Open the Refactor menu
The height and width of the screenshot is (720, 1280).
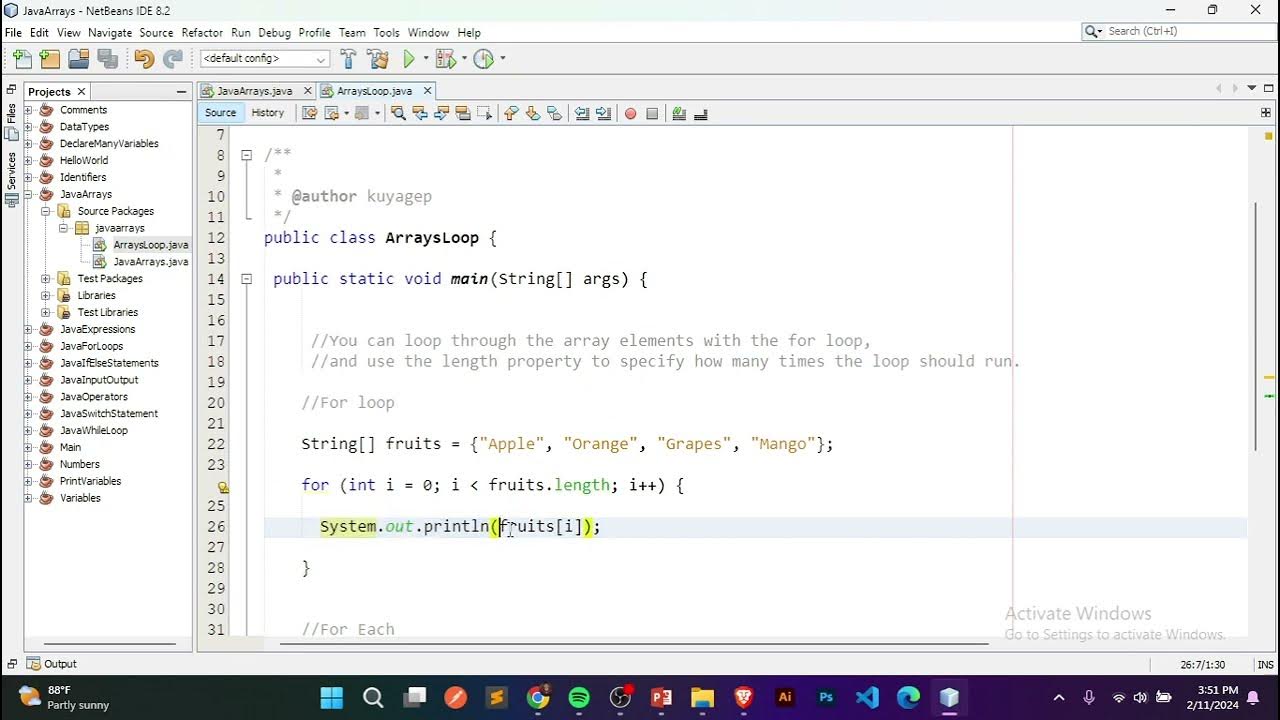[202, 33]
